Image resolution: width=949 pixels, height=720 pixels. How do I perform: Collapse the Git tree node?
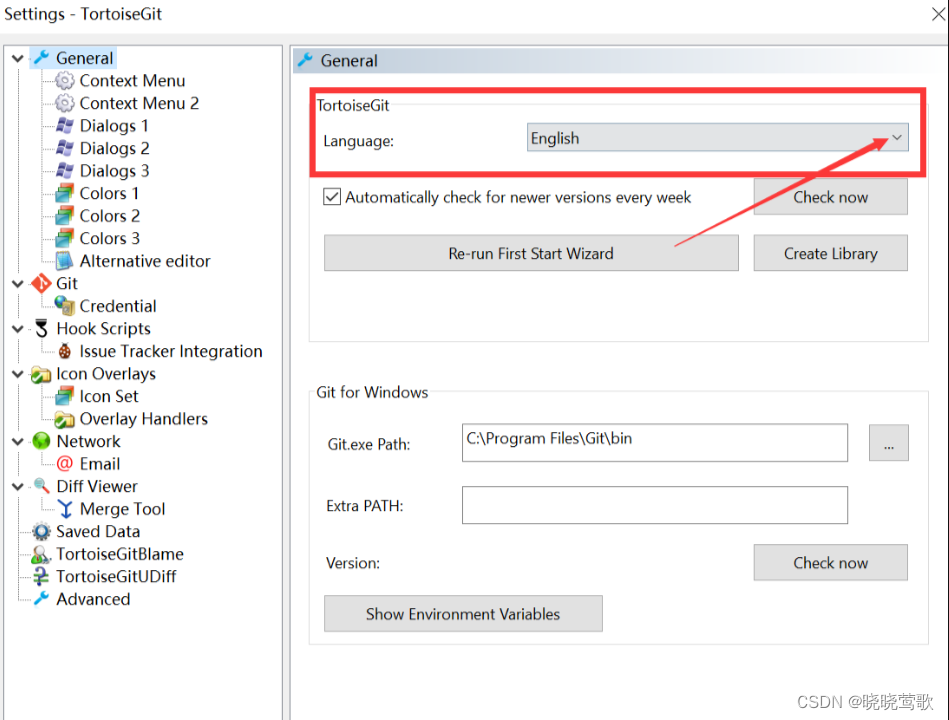tap(18, 284)
